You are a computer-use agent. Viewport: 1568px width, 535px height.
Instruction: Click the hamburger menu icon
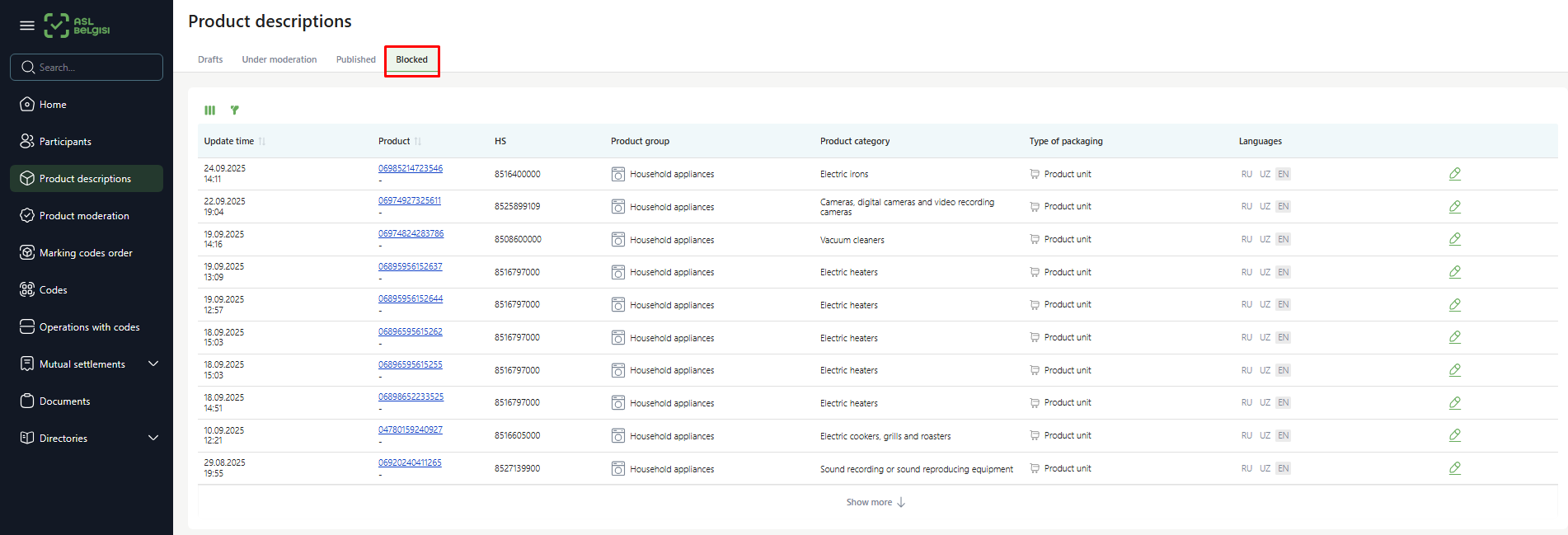27,26
